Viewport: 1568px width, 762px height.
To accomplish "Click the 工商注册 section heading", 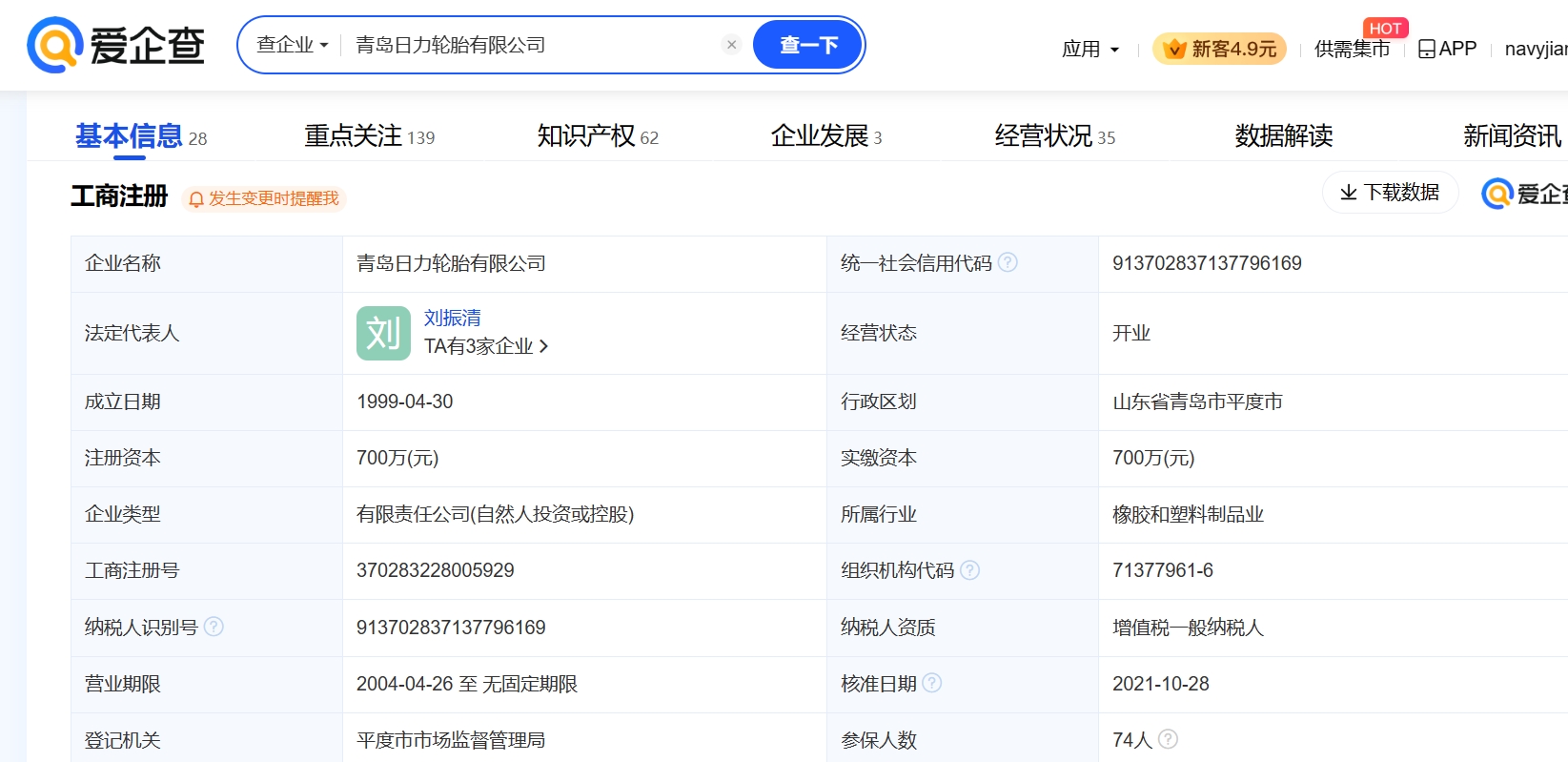I will (119, 196).
